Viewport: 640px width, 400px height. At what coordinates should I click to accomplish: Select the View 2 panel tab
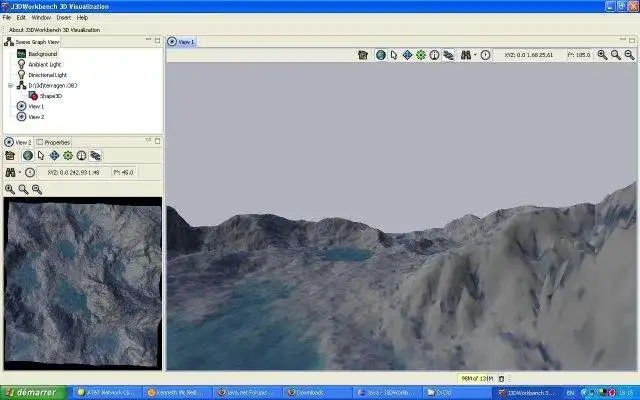pyautogui.click(x=18, y=142)
